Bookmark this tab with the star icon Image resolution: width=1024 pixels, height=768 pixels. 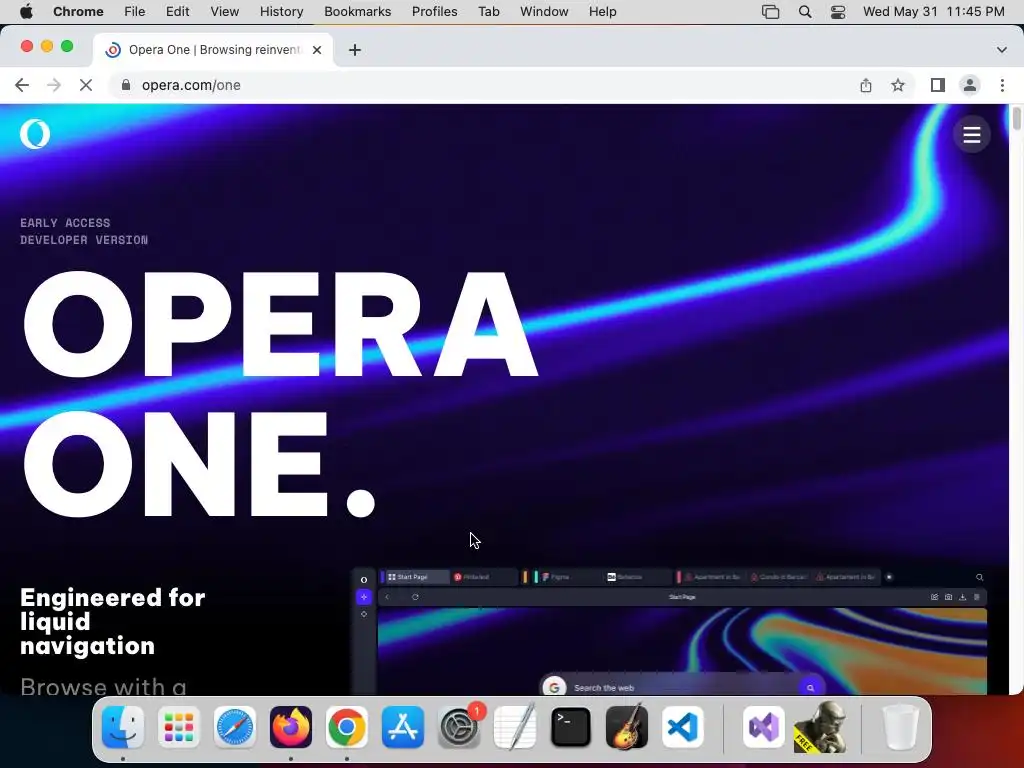pyautogui.click(x=898, y=85)
